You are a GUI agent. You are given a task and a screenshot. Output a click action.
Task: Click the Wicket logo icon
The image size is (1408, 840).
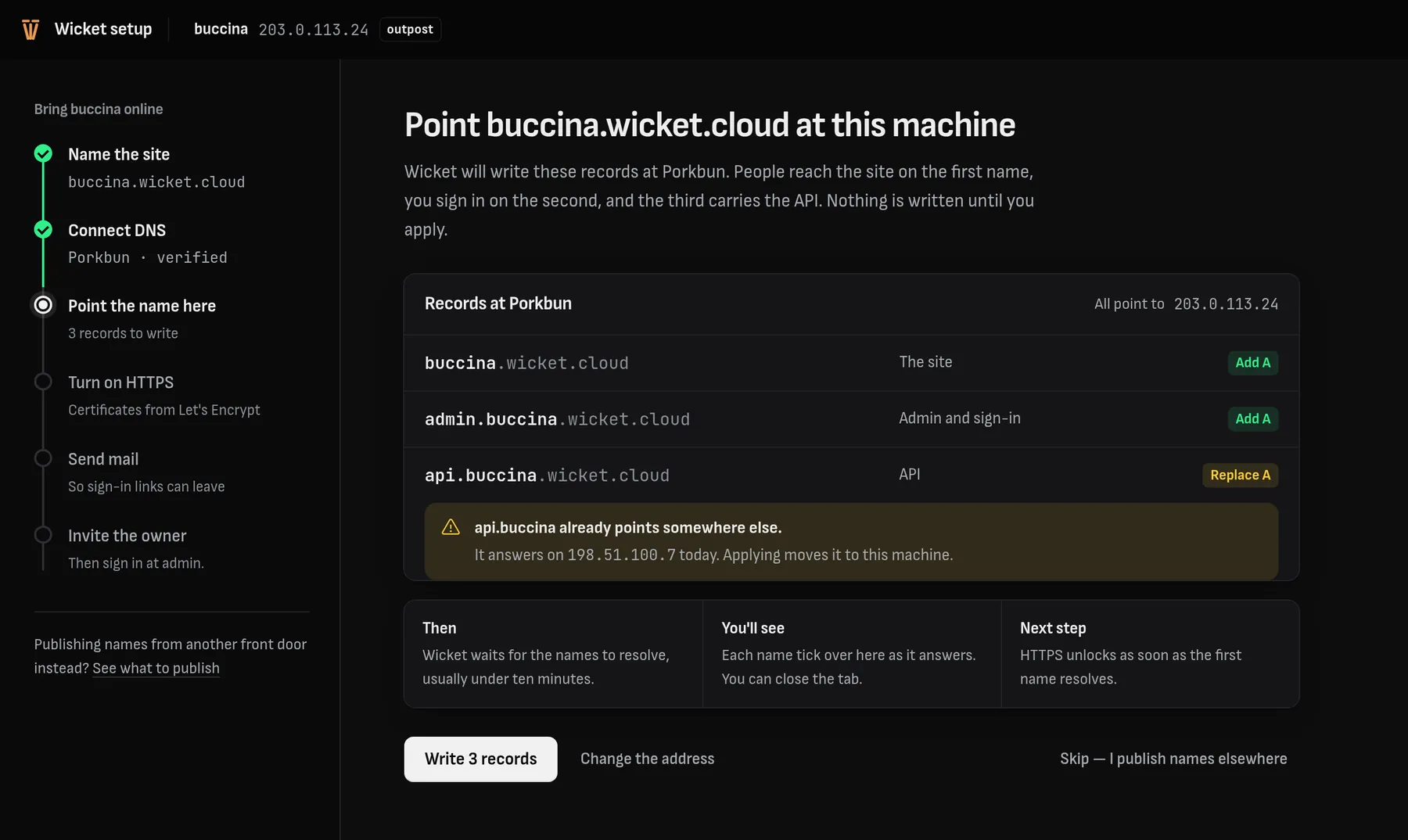point(31,30)
